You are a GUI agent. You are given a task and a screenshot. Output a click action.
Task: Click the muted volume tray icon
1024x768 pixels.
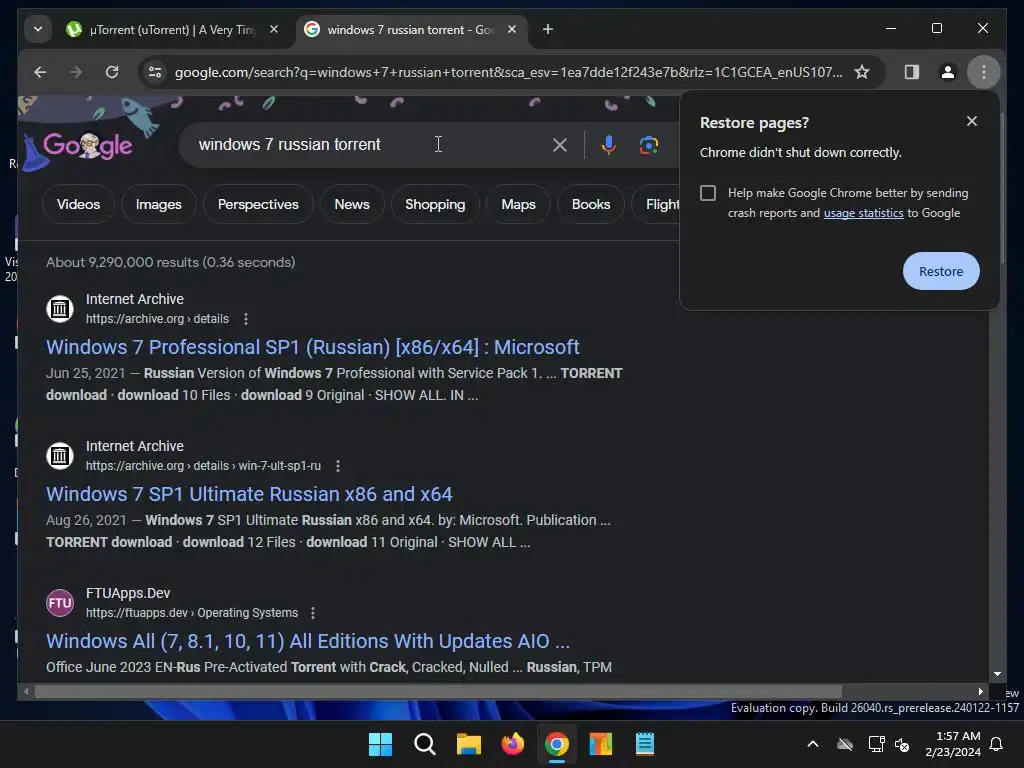[x=902, y=744]
